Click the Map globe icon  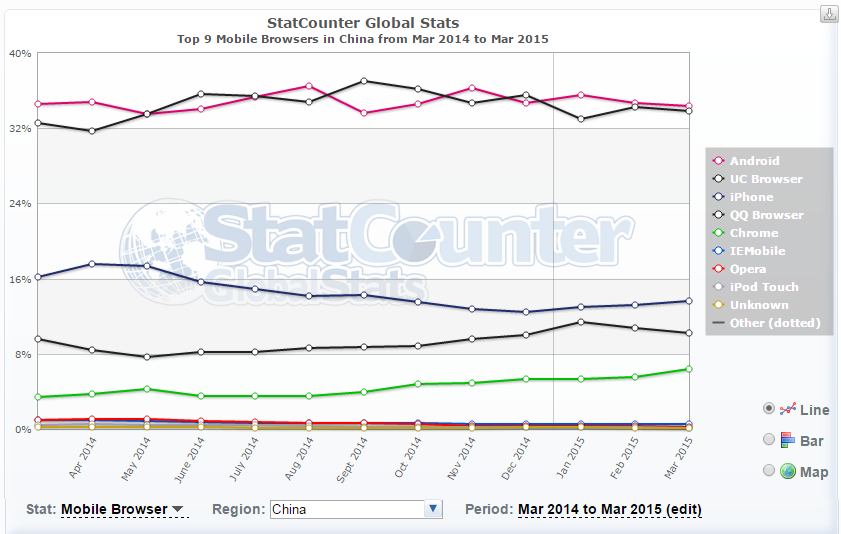pos(787,471)
